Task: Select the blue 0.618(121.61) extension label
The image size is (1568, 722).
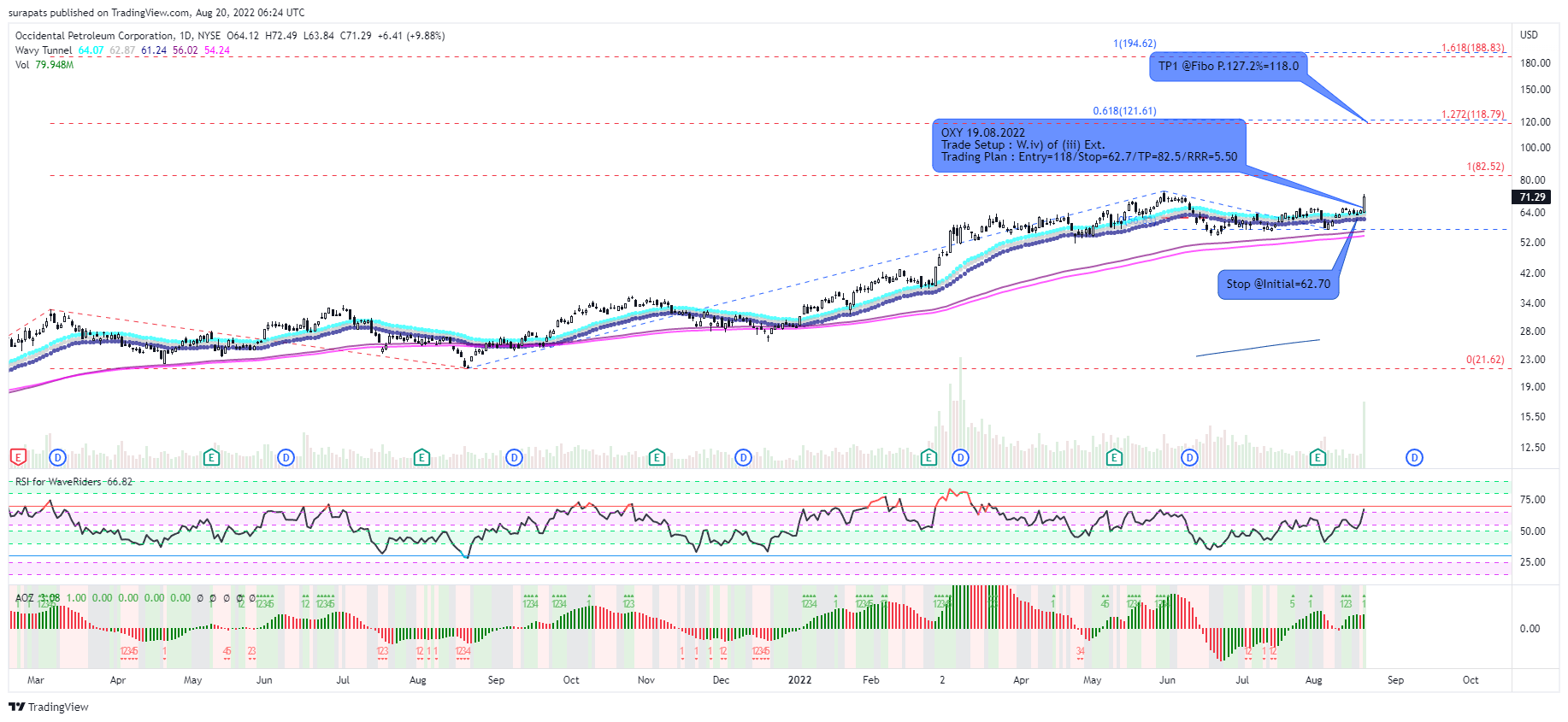Action: coord(1124,111)
